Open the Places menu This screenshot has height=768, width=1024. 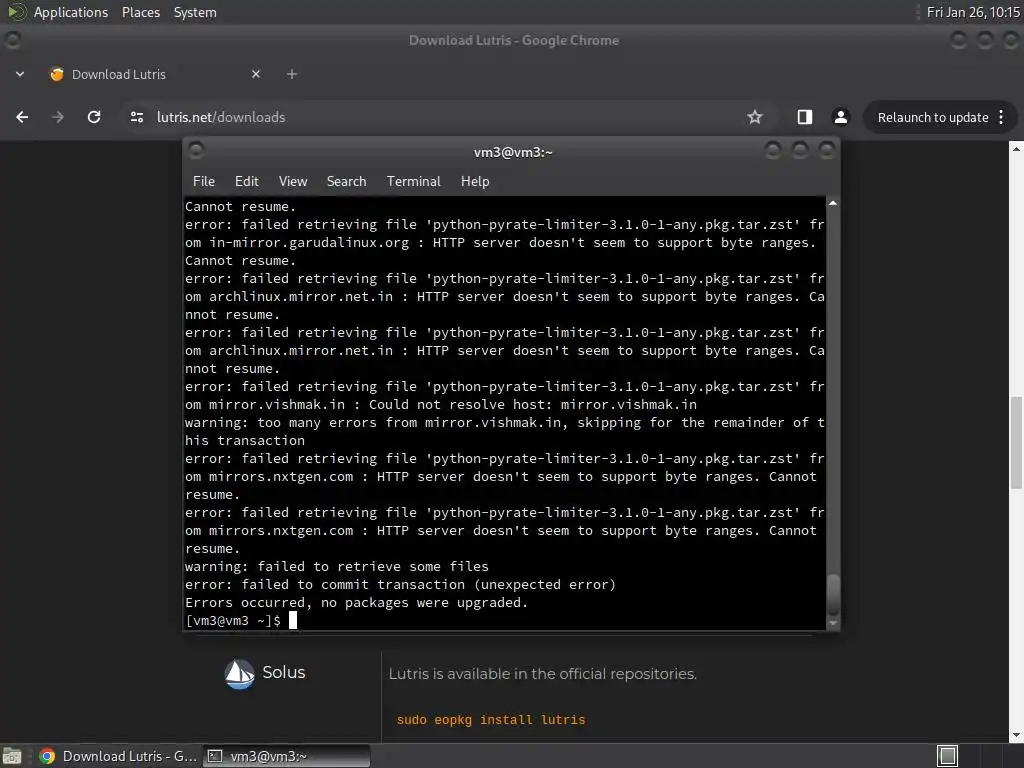[140, 12]
